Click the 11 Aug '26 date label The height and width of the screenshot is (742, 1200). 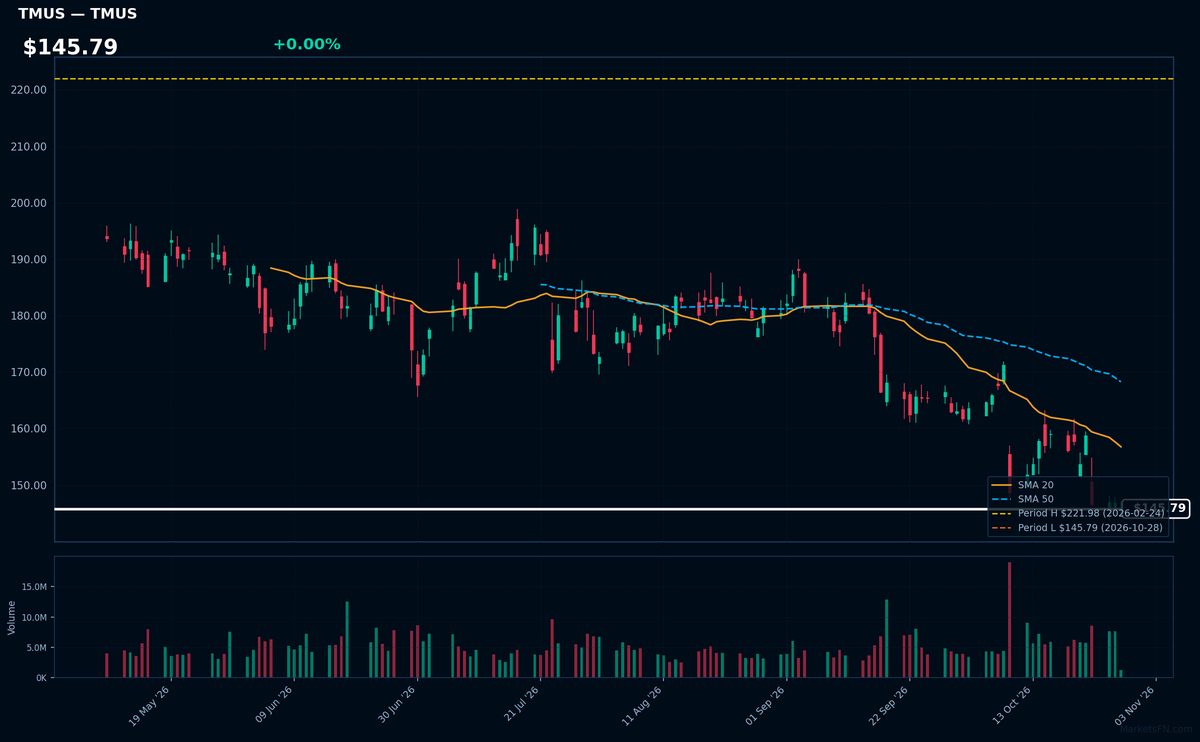click(x=643, y=707)
